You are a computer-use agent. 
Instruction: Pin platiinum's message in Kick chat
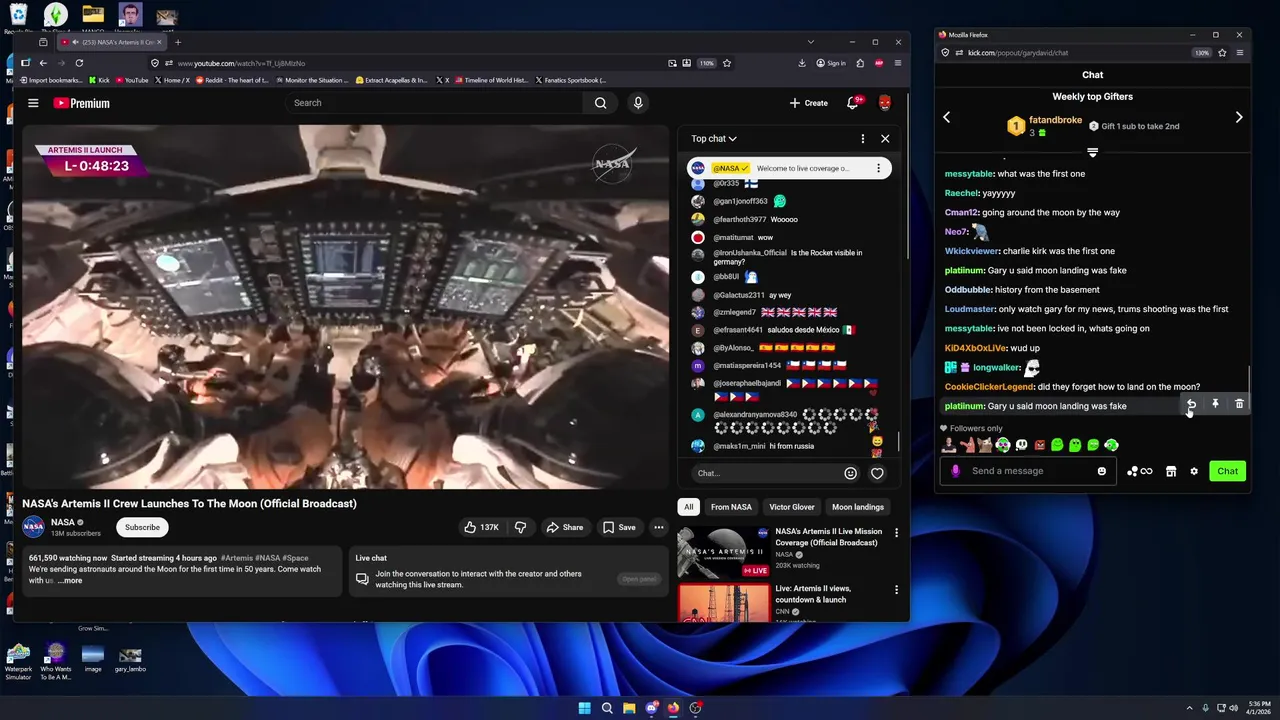click(x=1215, y=404)
